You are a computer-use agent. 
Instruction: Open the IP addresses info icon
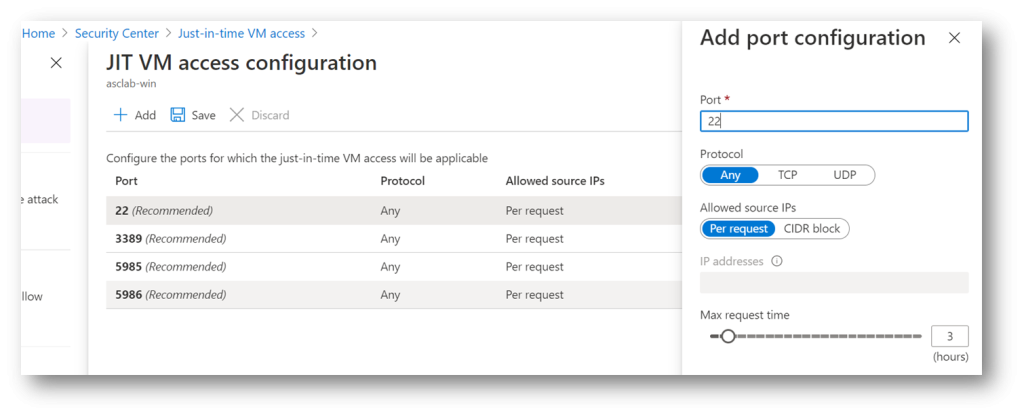776,261
